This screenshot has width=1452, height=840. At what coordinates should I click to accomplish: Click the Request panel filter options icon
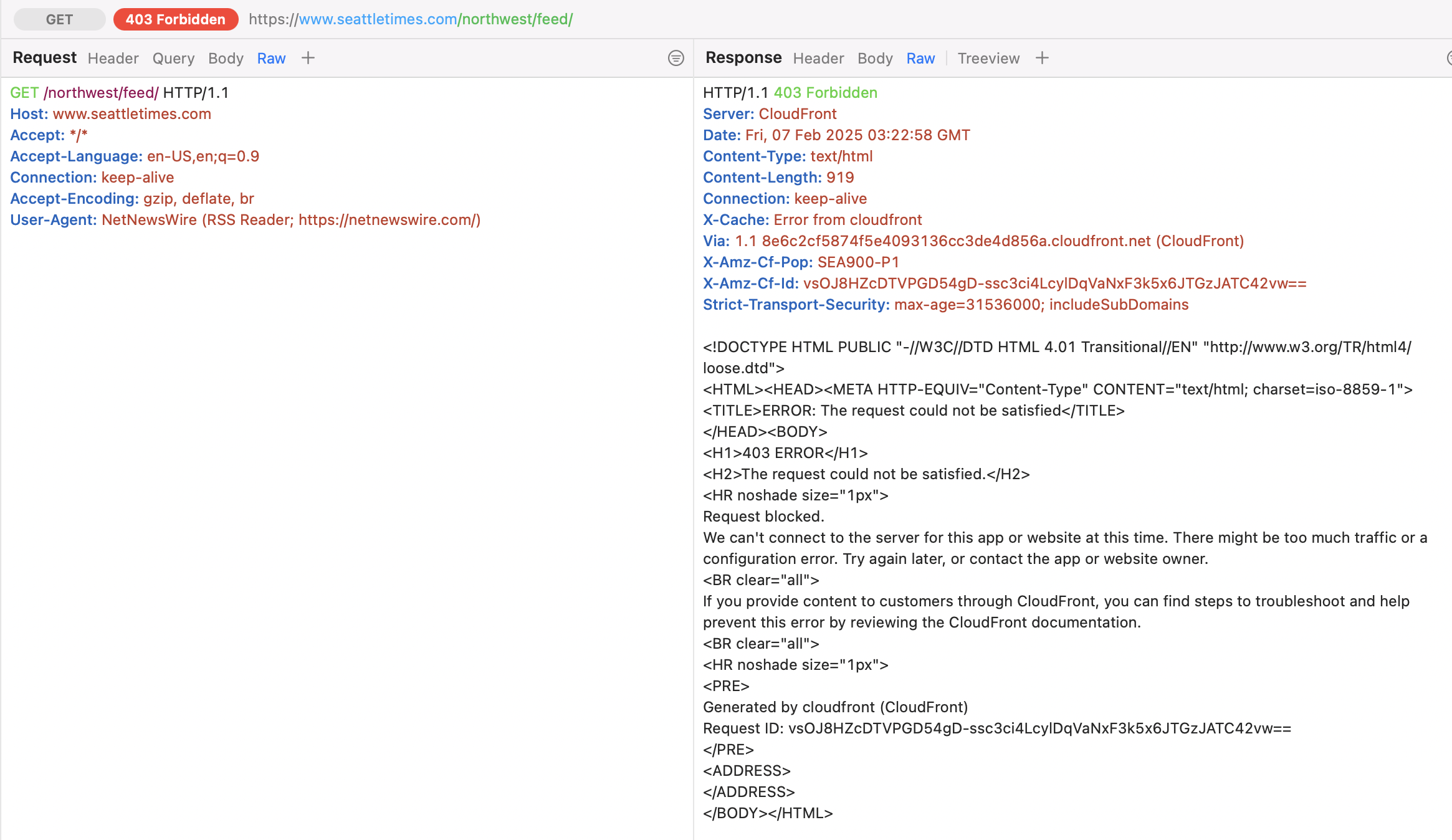coord(676,58)
